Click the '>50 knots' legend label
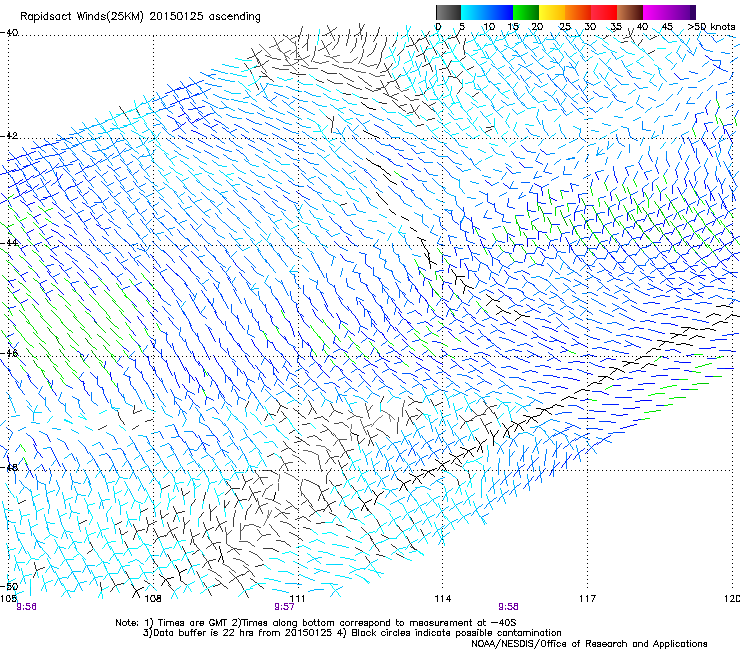 [x=711, y=27]
